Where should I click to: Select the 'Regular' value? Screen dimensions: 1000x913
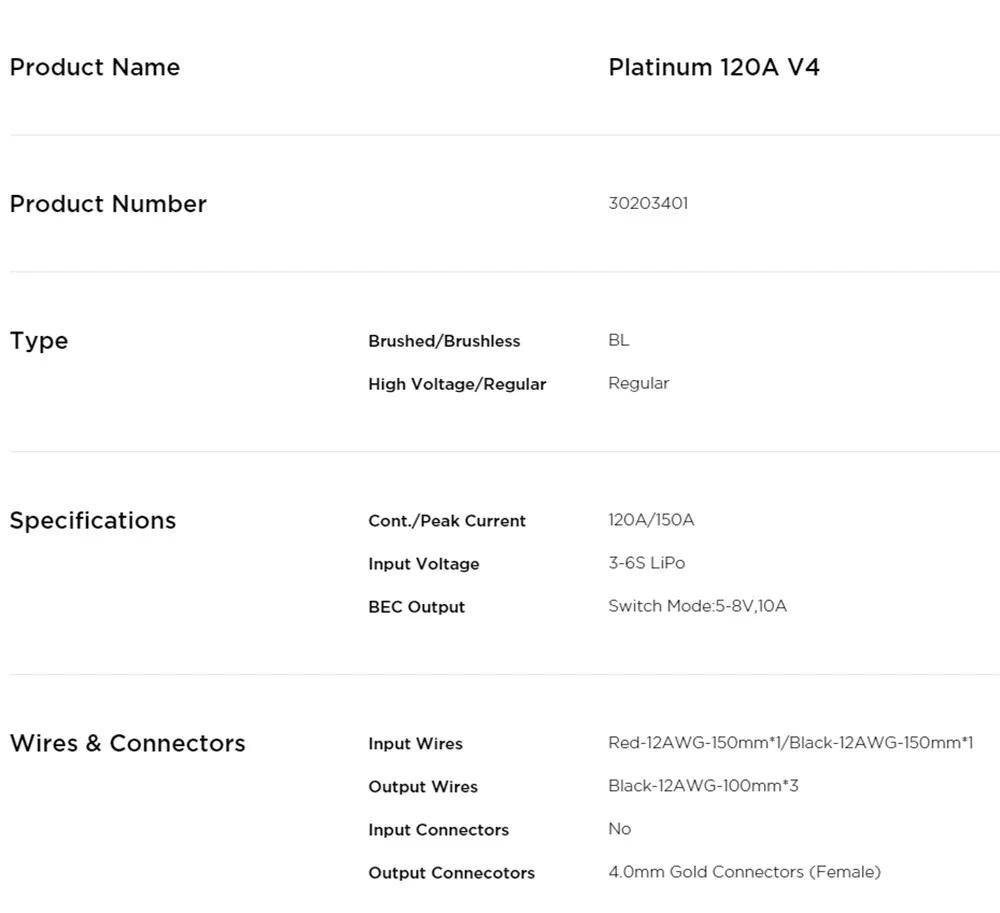tap(638, 383)
